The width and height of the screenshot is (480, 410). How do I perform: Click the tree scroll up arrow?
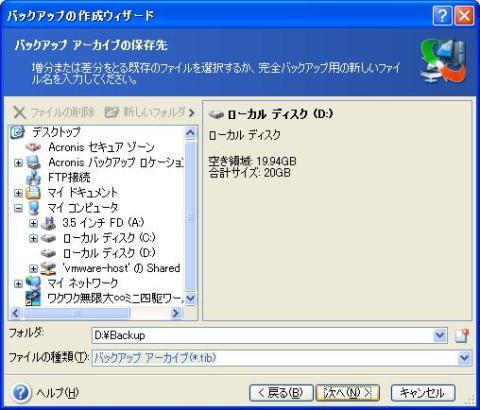[190, 133]
